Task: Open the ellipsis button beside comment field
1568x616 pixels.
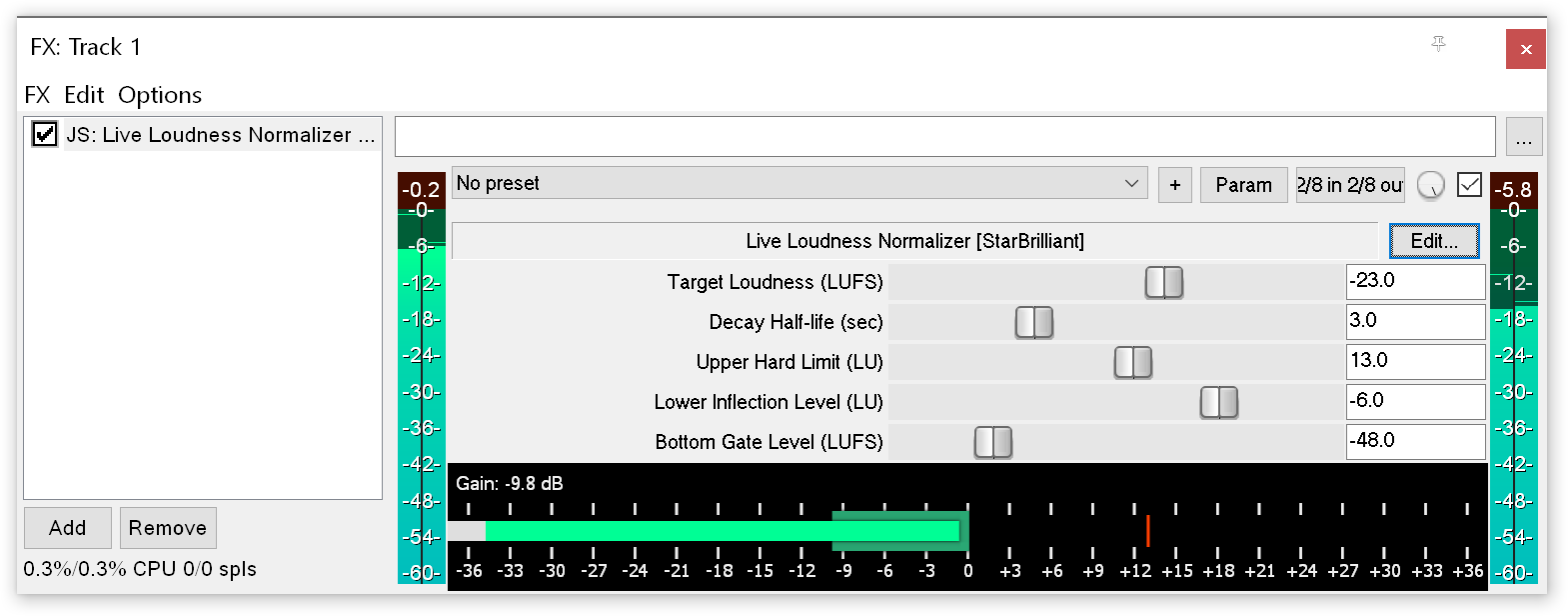Action: pos(1524,137)
